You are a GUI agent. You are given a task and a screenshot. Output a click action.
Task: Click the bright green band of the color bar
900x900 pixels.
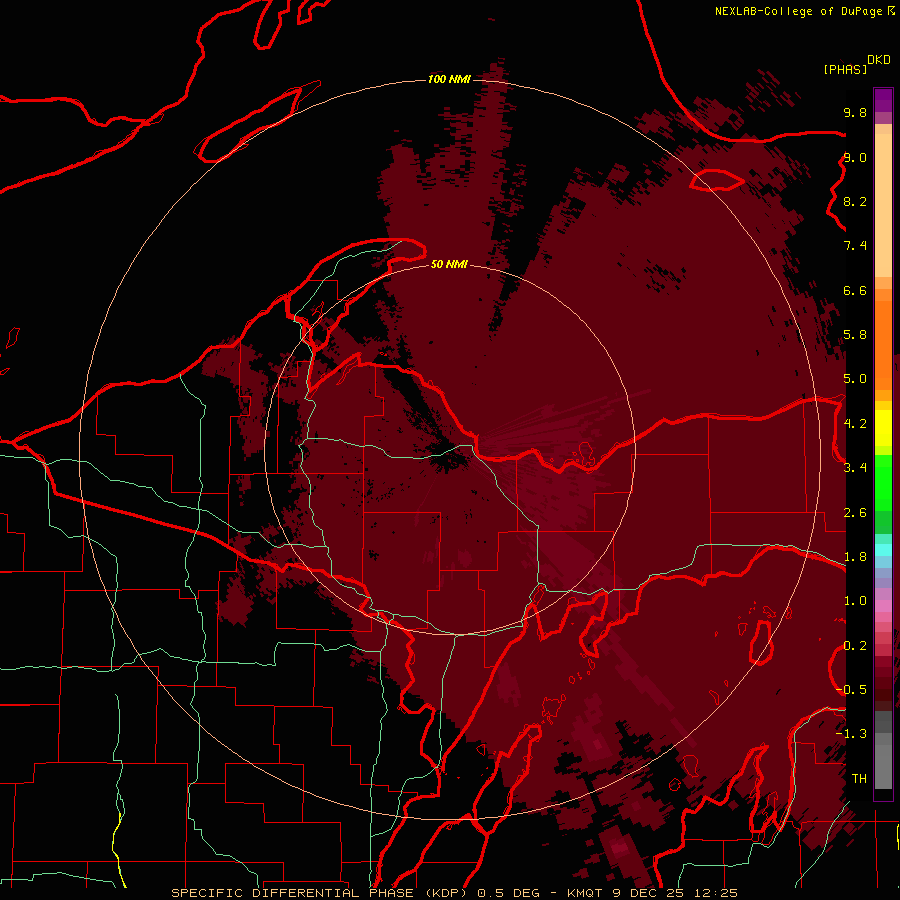(x=883, y=484)
